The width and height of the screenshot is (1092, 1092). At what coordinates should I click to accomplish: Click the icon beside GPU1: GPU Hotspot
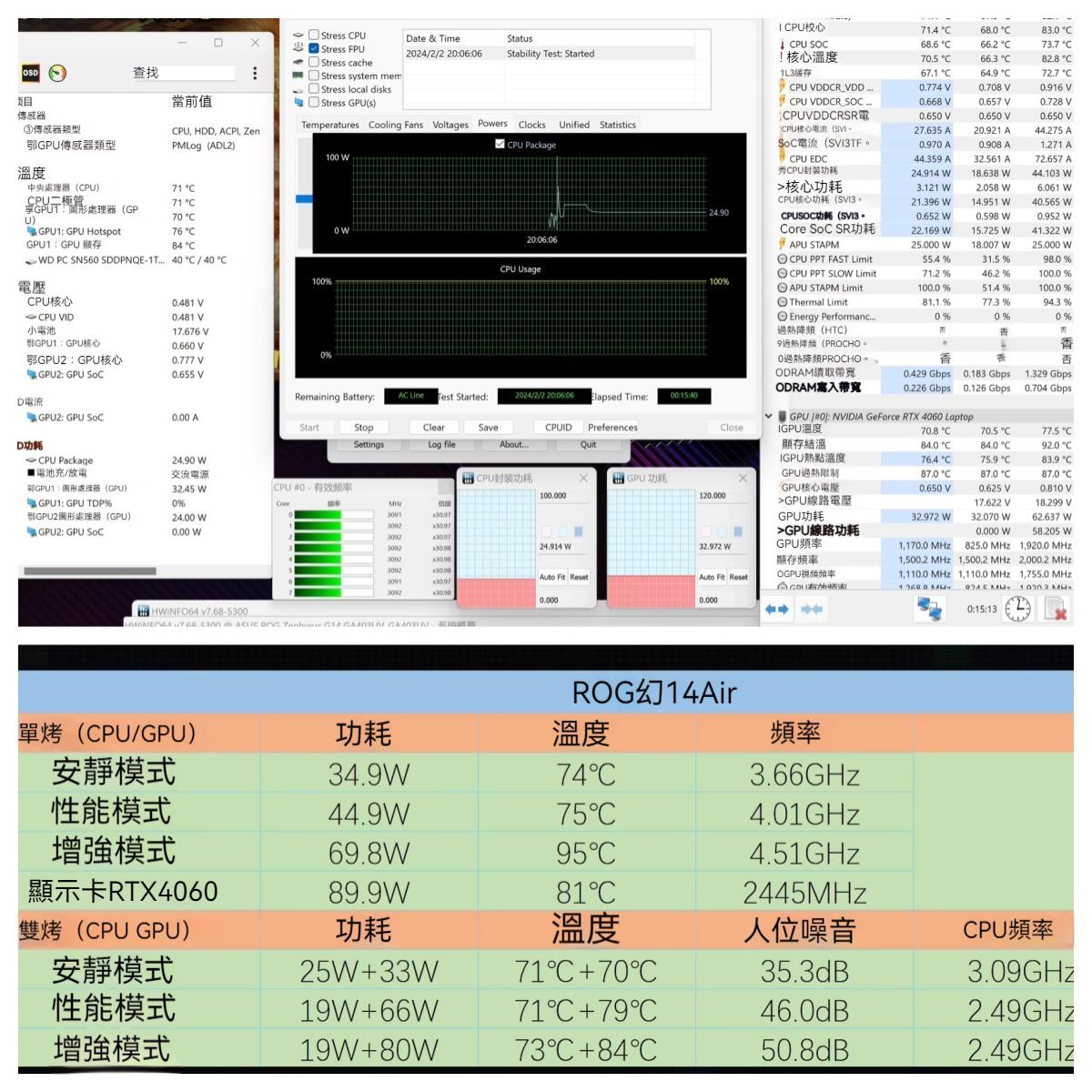click(32, 231)
